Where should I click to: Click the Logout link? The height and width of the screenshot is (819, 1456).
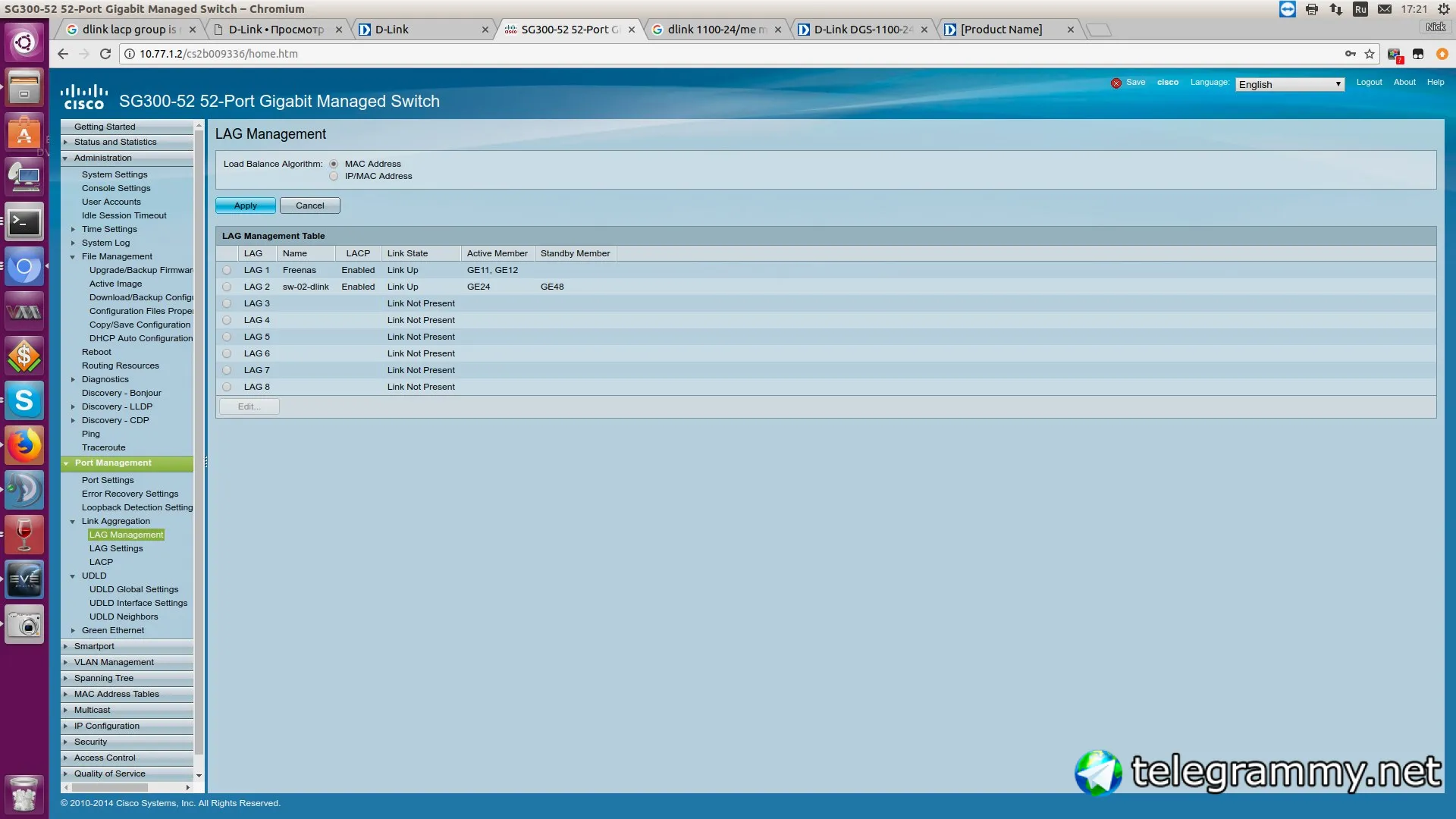[1369, 82]
